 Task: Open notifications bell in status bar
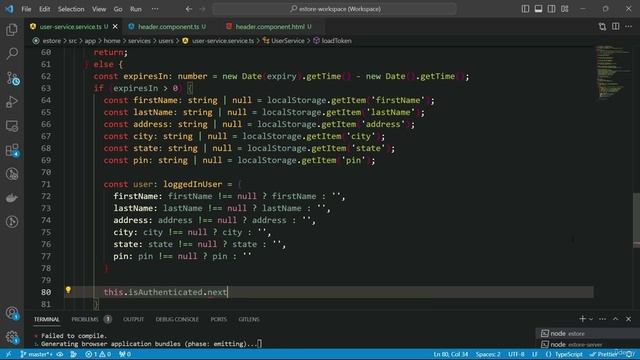pyautogui.click(x=630, y=354)
